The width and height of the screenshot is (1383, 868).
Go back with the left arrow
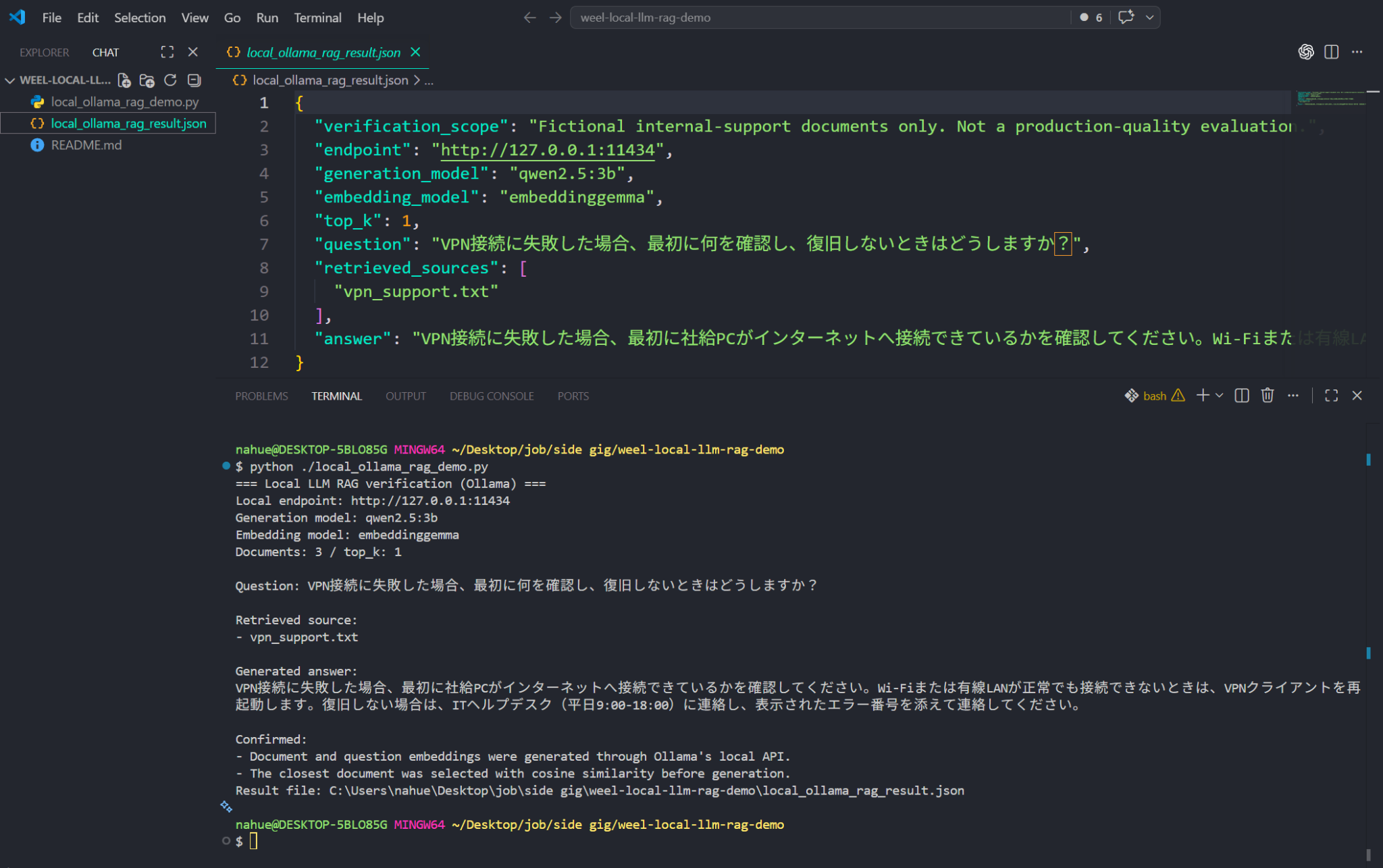(x=530, y=18)
